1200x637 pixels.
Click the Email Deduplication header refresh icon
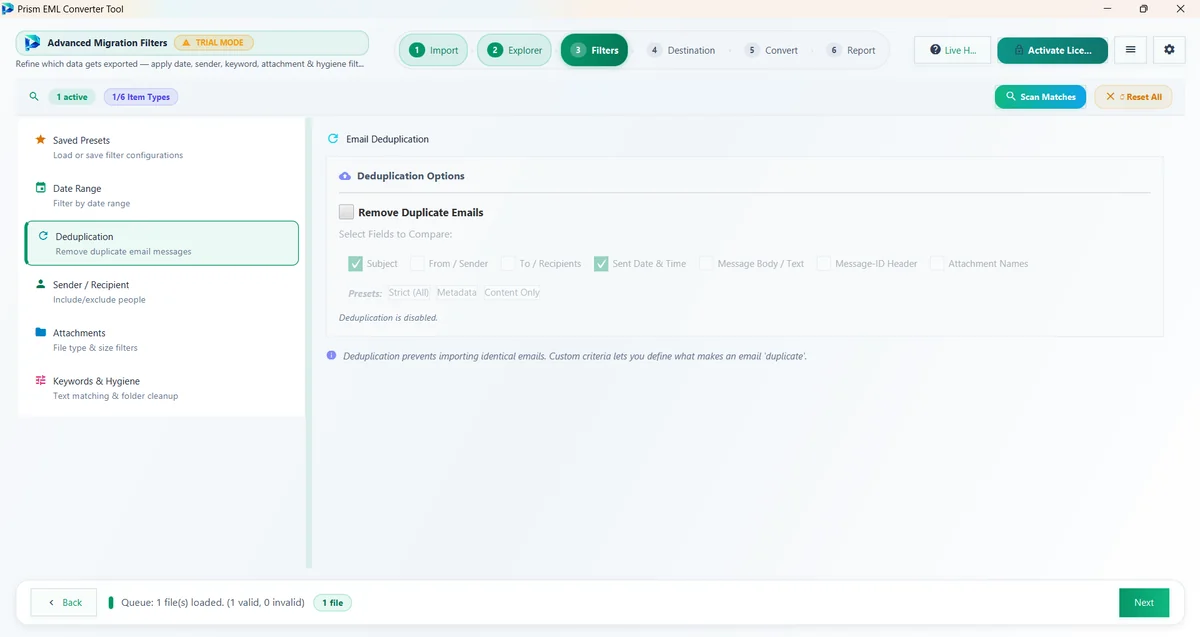coord(333,139)
